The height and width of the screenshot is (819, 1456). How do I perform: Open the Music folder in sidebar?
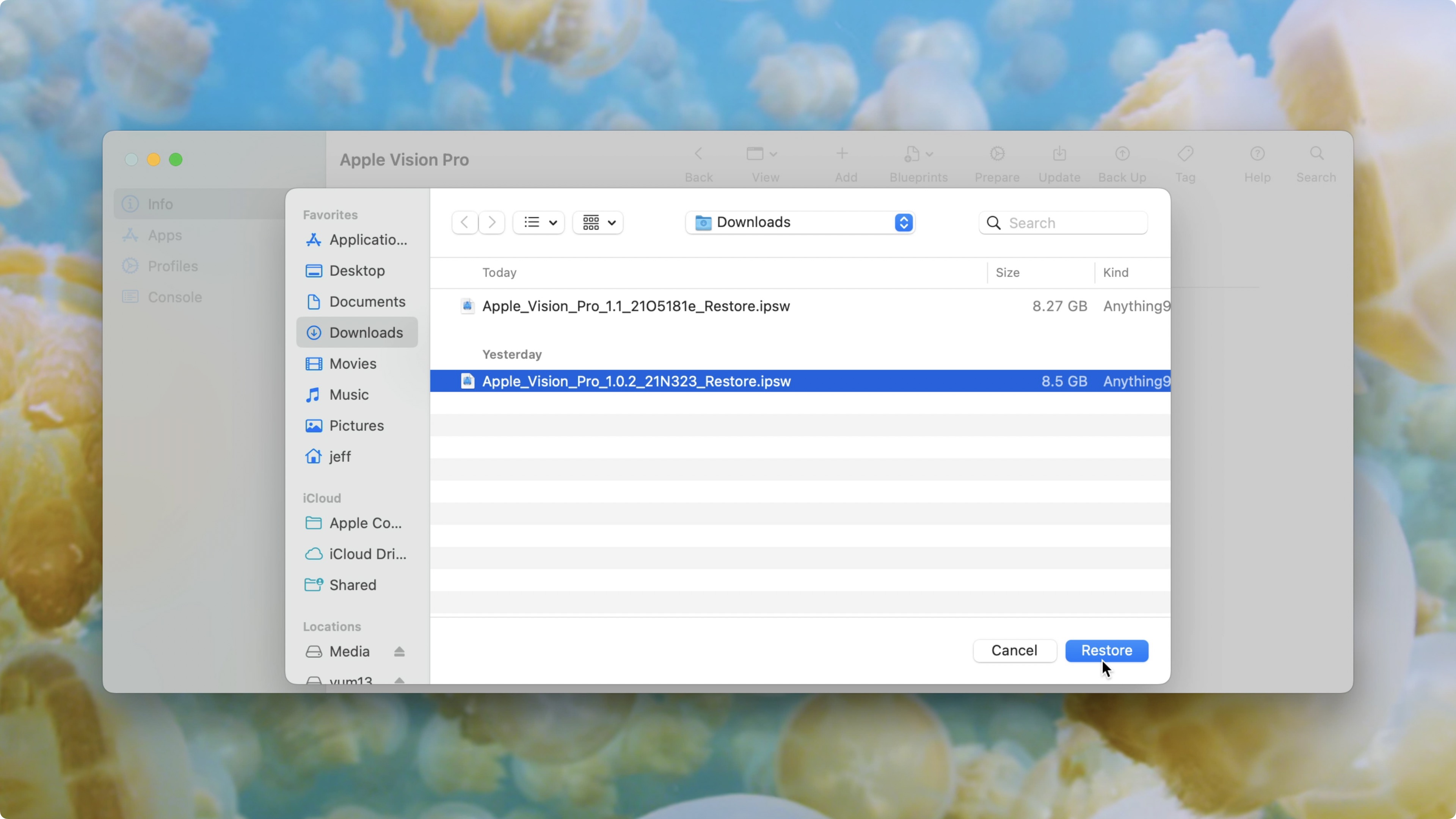pyautogui.click(x=348, y=394)
